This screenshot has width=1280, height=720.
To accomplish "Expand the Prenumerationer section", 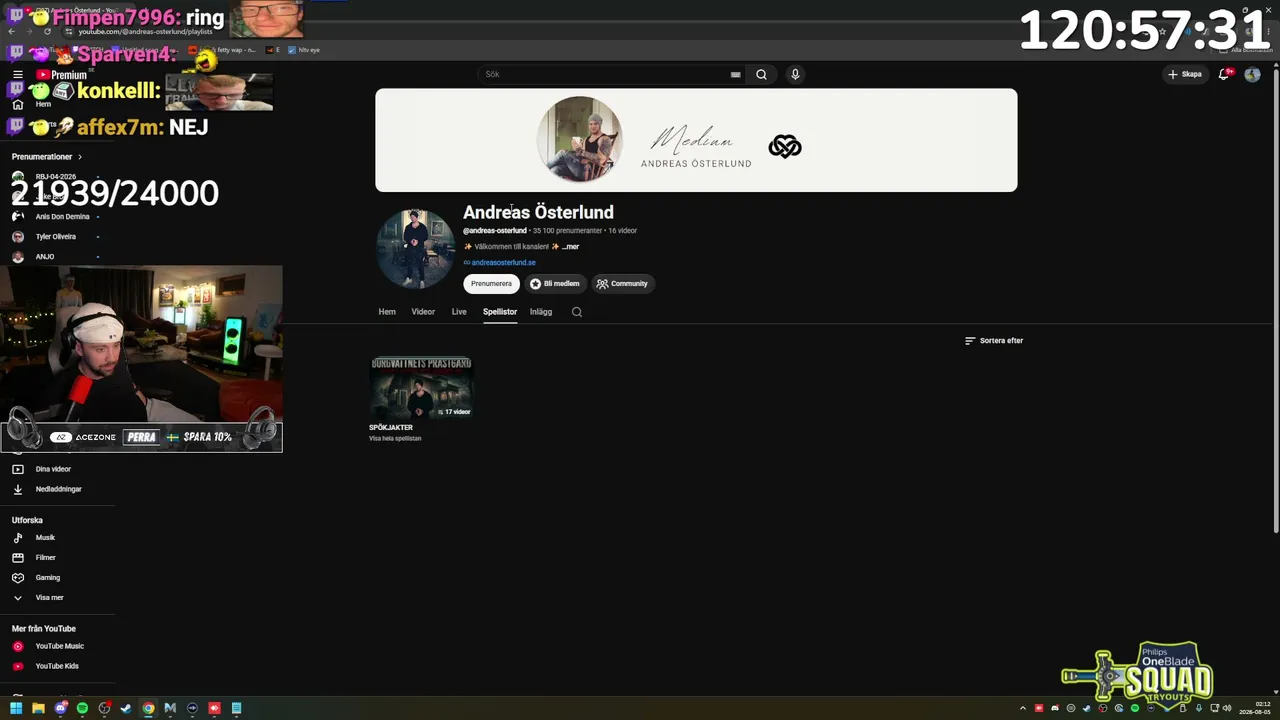I will click(x=47, y=157).
